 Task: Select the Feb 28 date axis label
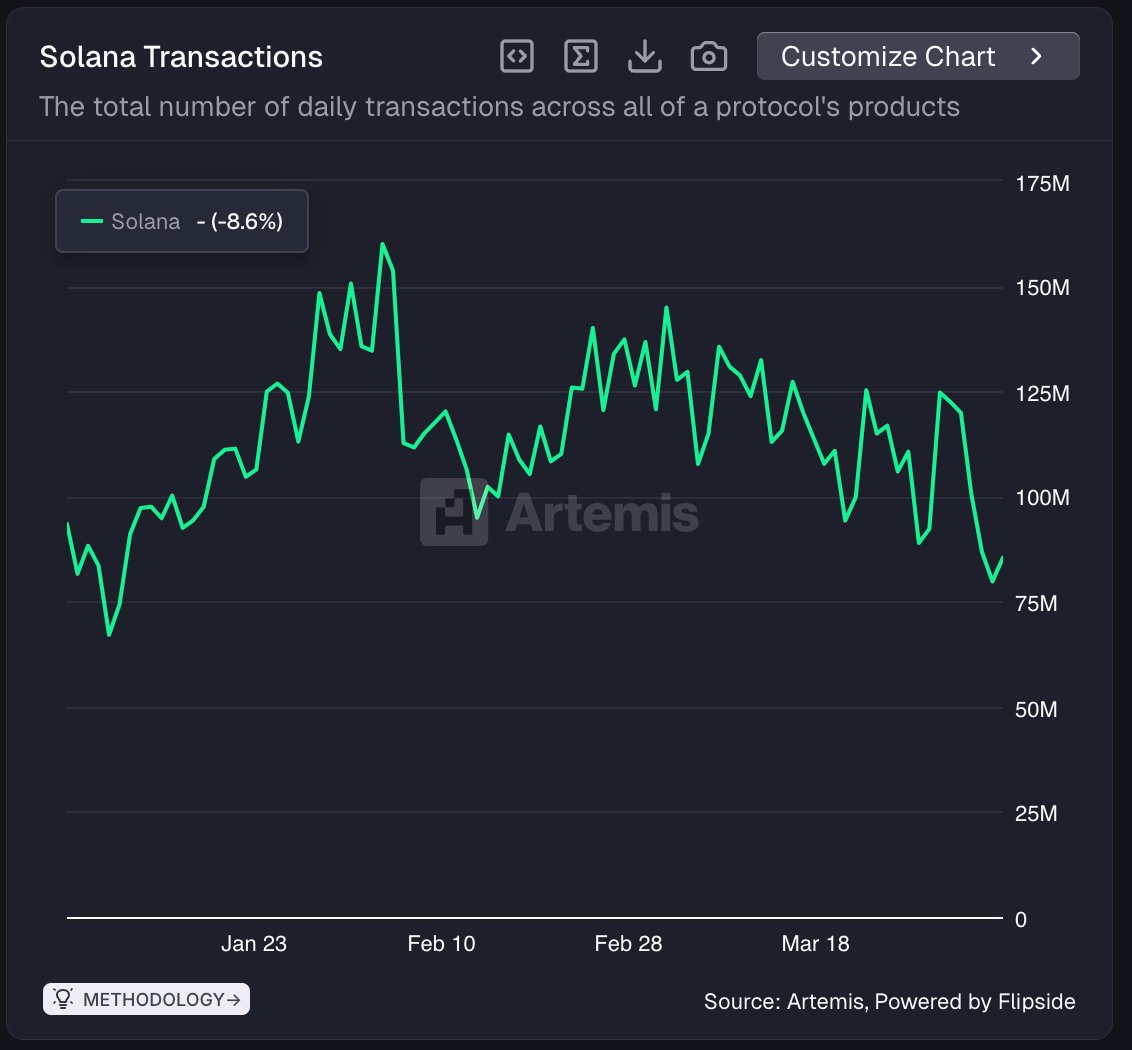point(628,944)
